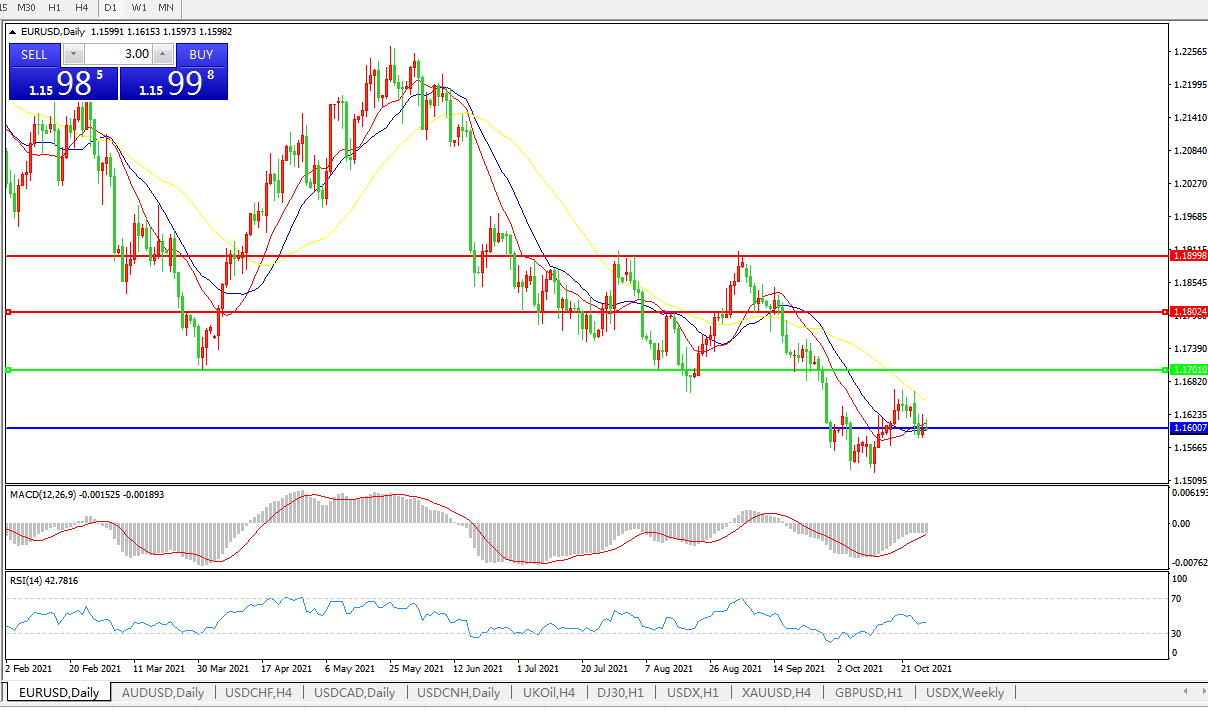Select the H1 timeframe button
1208x711 pixels.
pyautogui.click(x=55, y=8)
